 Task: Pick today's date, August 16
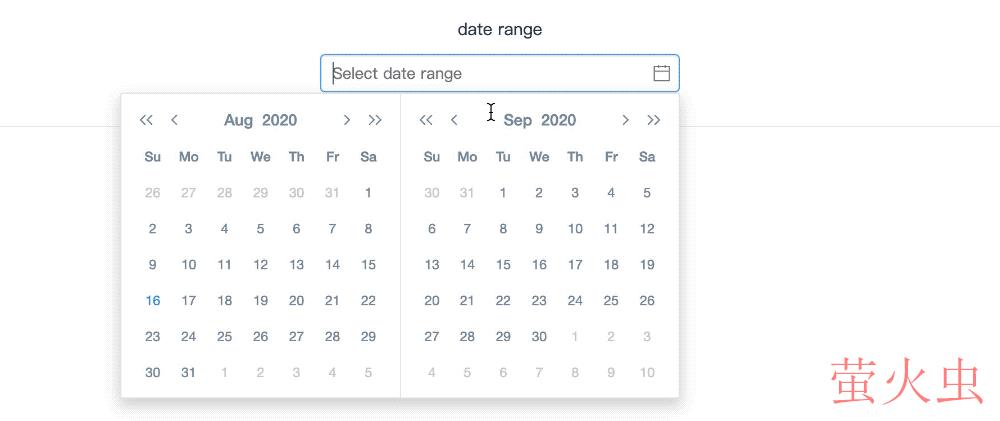(152, 300)
